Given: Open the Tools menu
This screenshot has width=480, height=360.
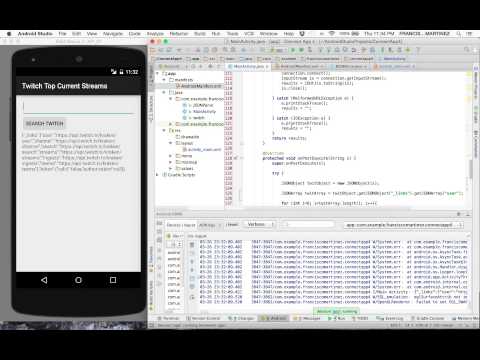Looking at the screenshot, I should coord(233,34).
